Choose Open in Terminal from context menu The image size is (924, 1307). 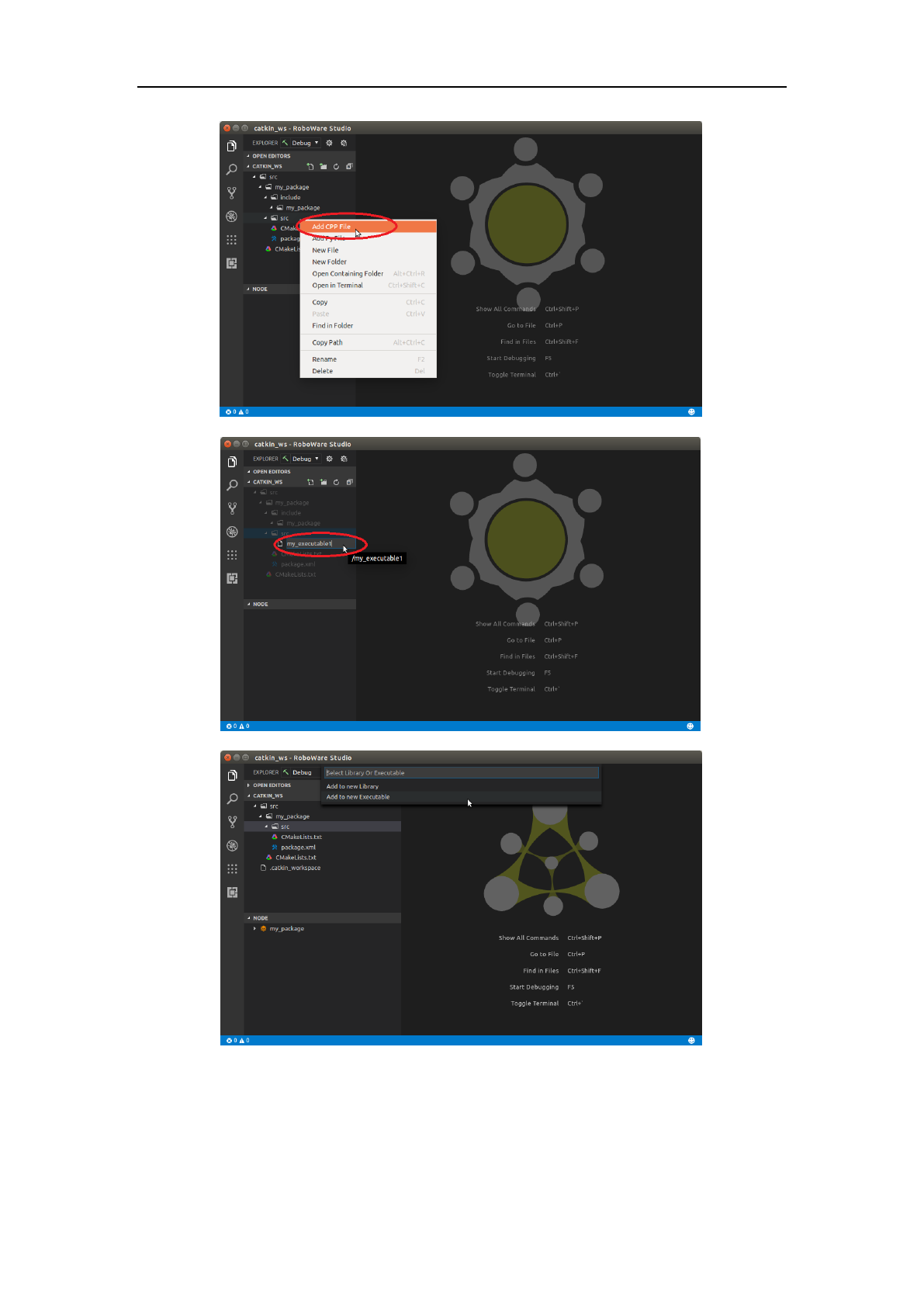click(x=369, y=285)
